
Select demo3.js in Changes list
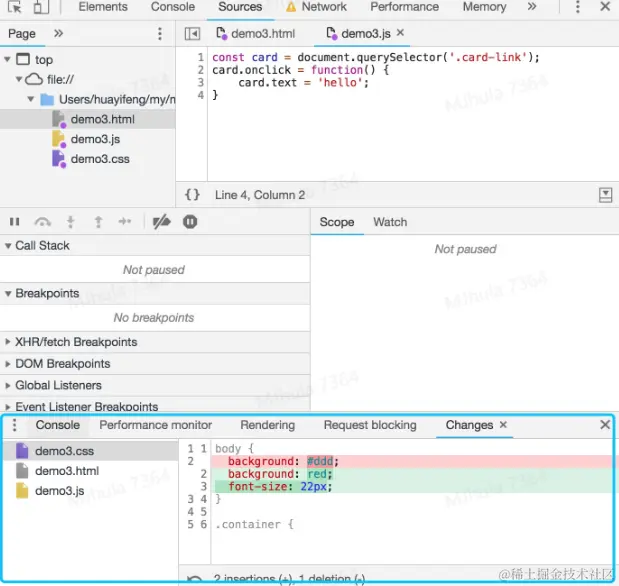pos(90,490)
